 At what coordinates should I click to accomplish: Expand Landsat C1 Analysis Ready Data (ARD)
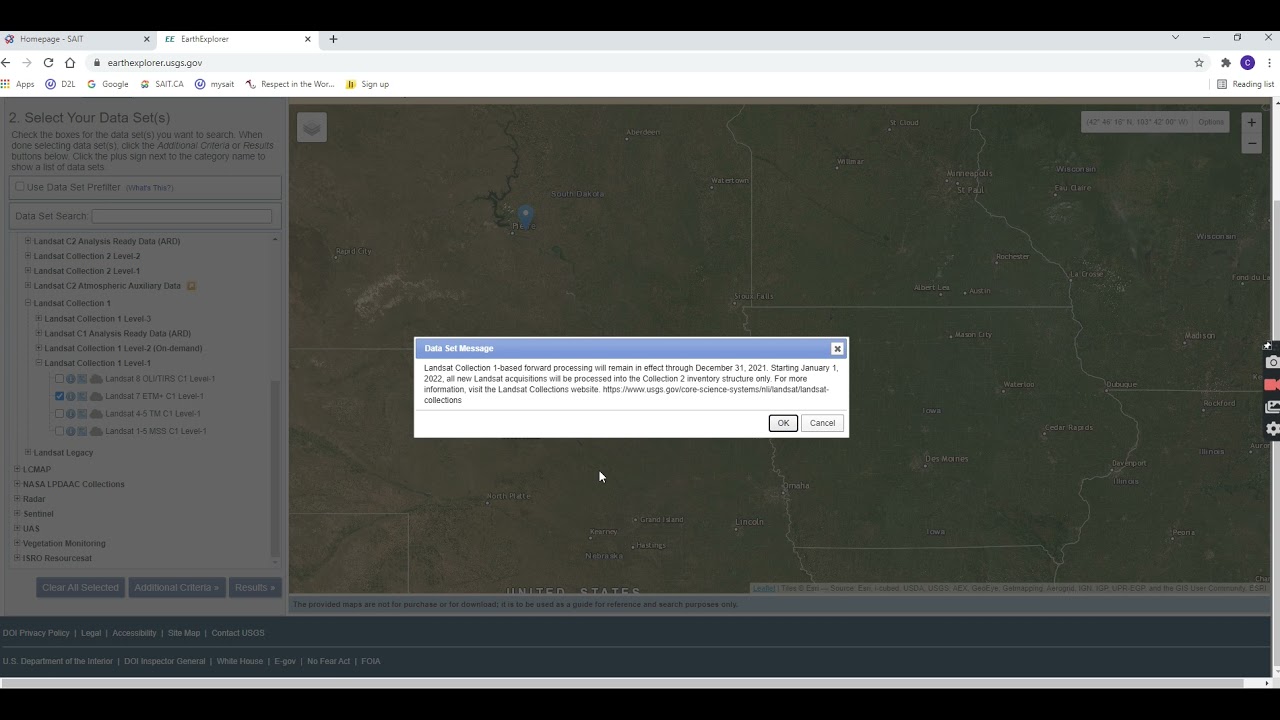coord(39,333)
